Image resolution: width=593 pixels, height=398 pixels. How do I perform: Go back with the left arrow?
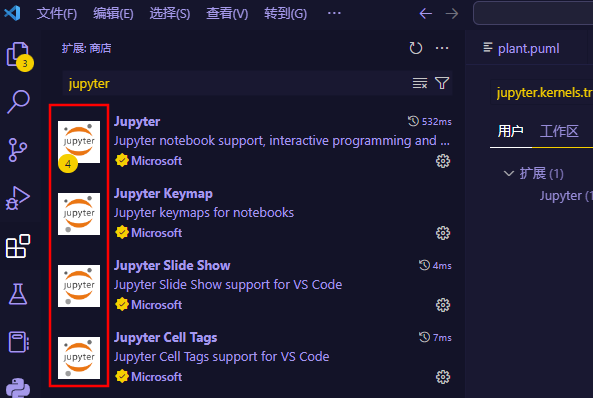(426, 14)
